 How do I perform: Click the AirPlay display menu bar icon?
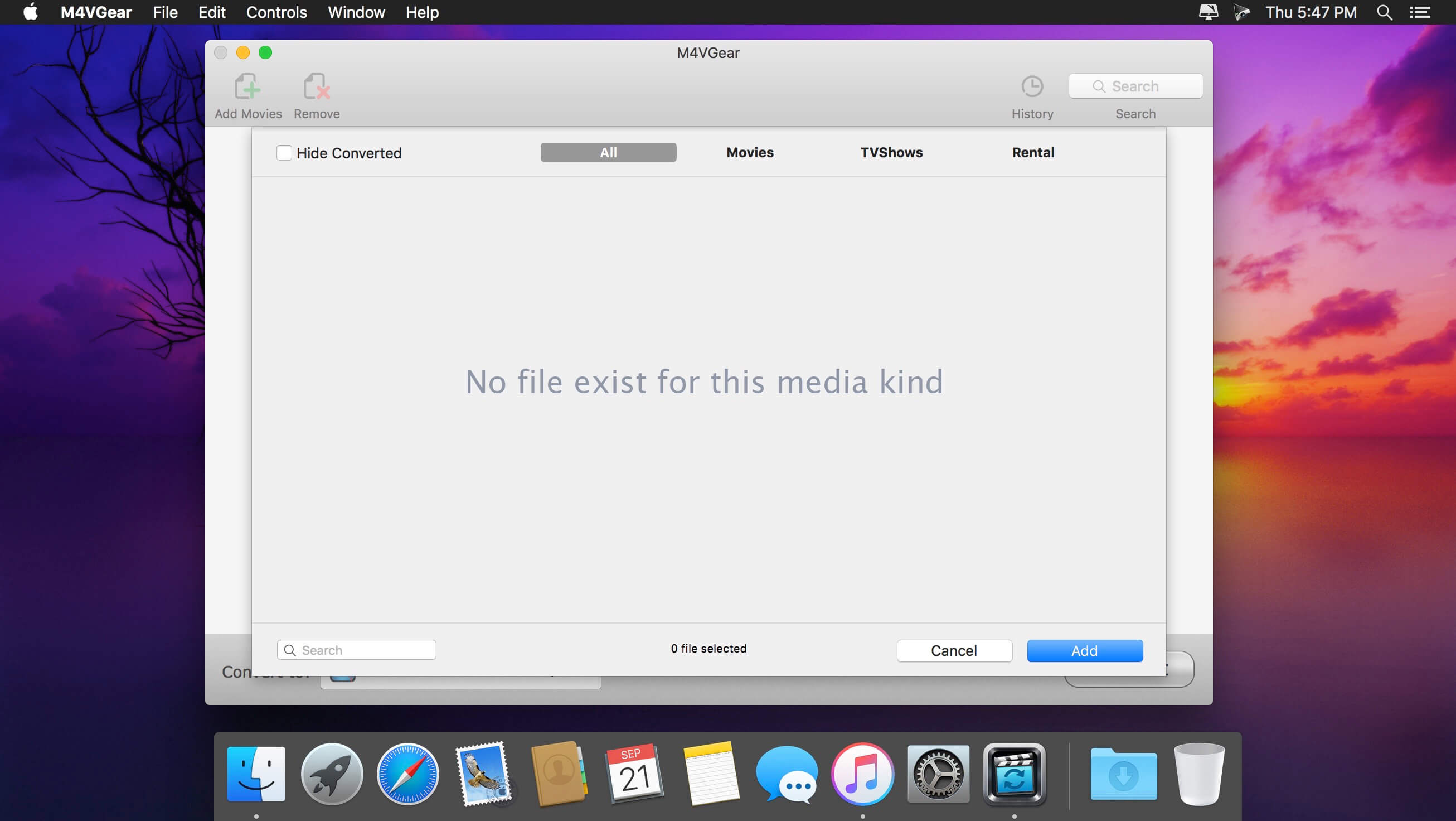click(x=1208, y=12)
